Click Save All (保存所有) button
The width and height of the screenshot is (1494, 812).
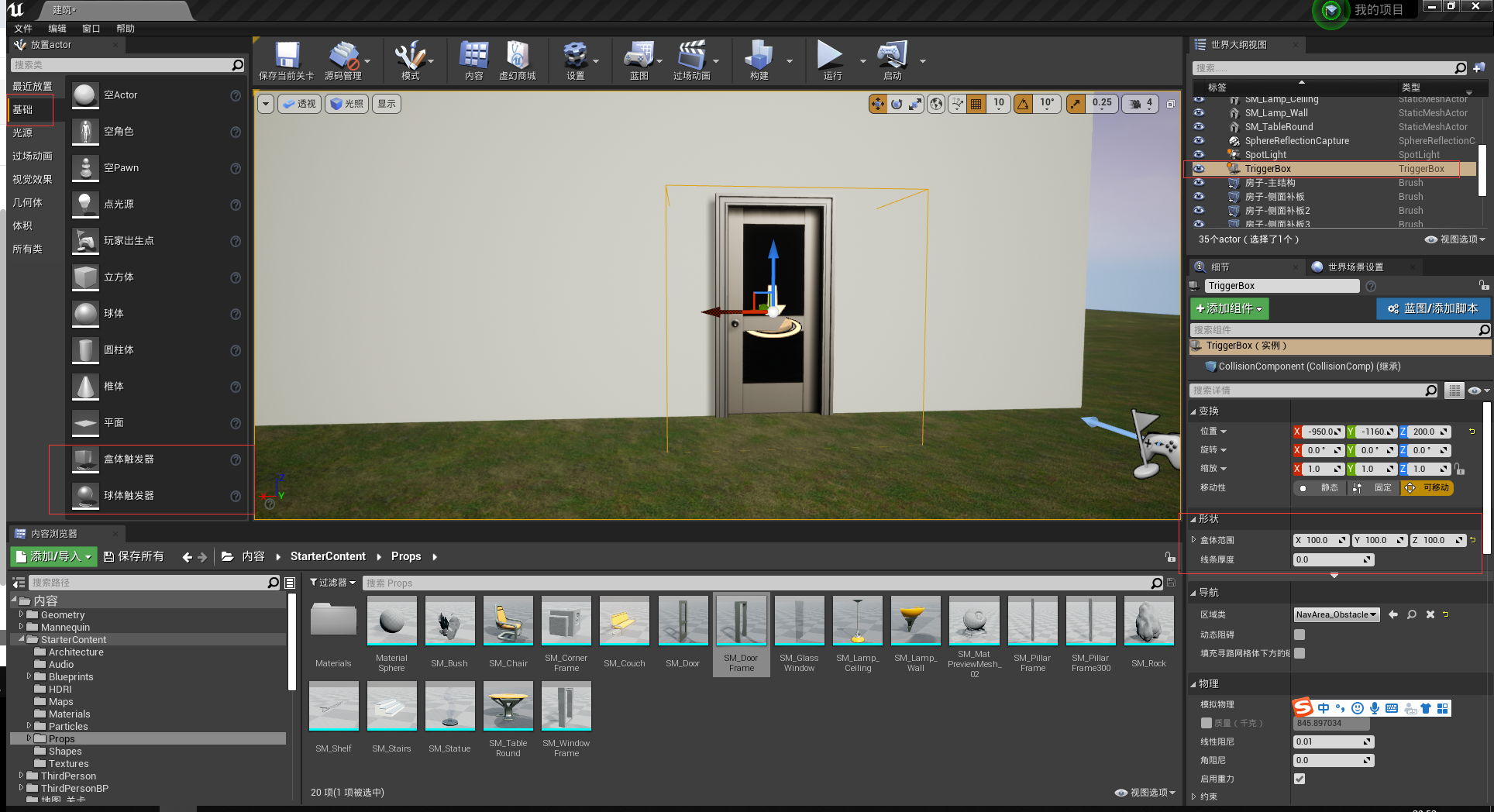133,556
